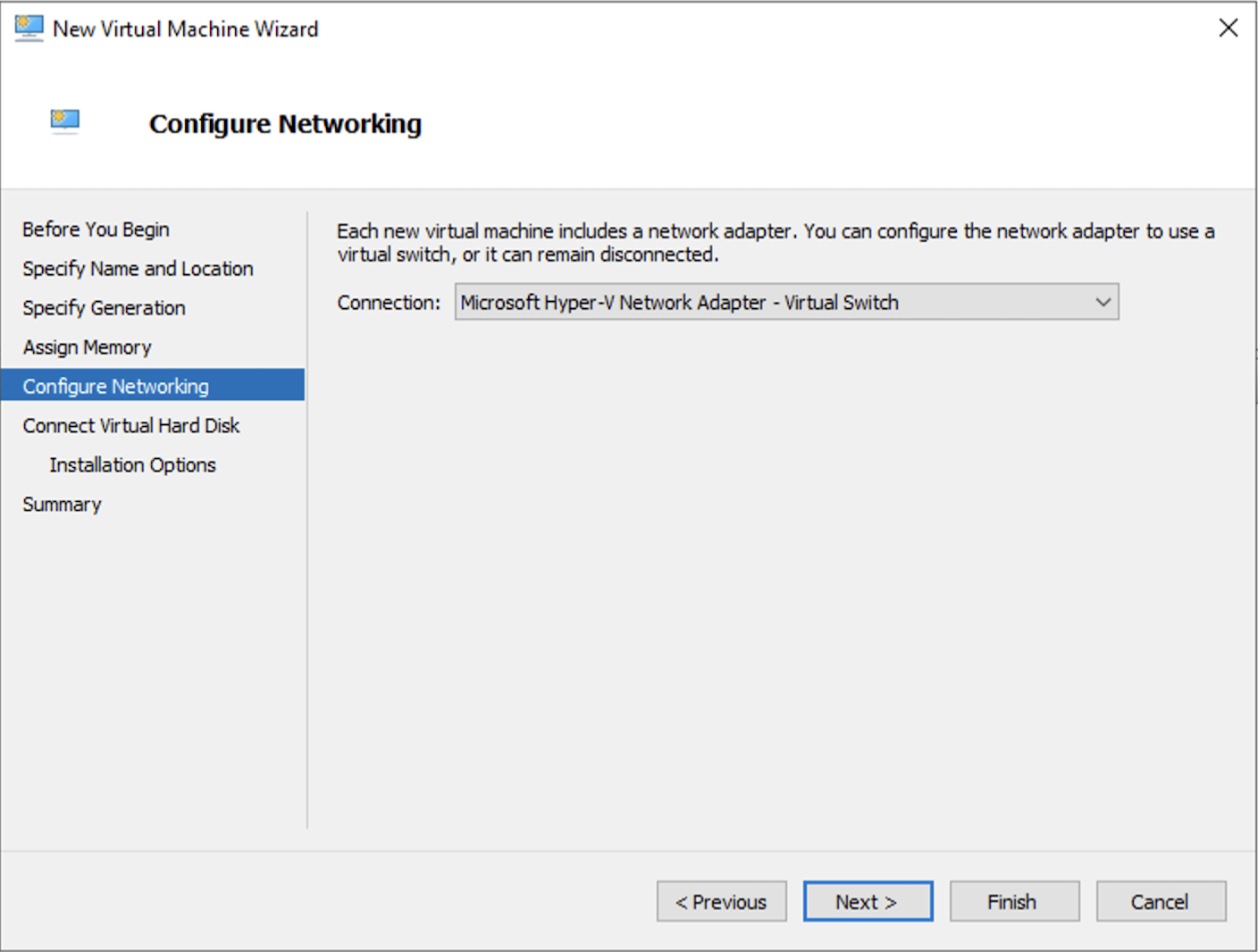Go to the Before You Begin step
The height and width of the screenshot is (952, 1258).
click(96, 229)
